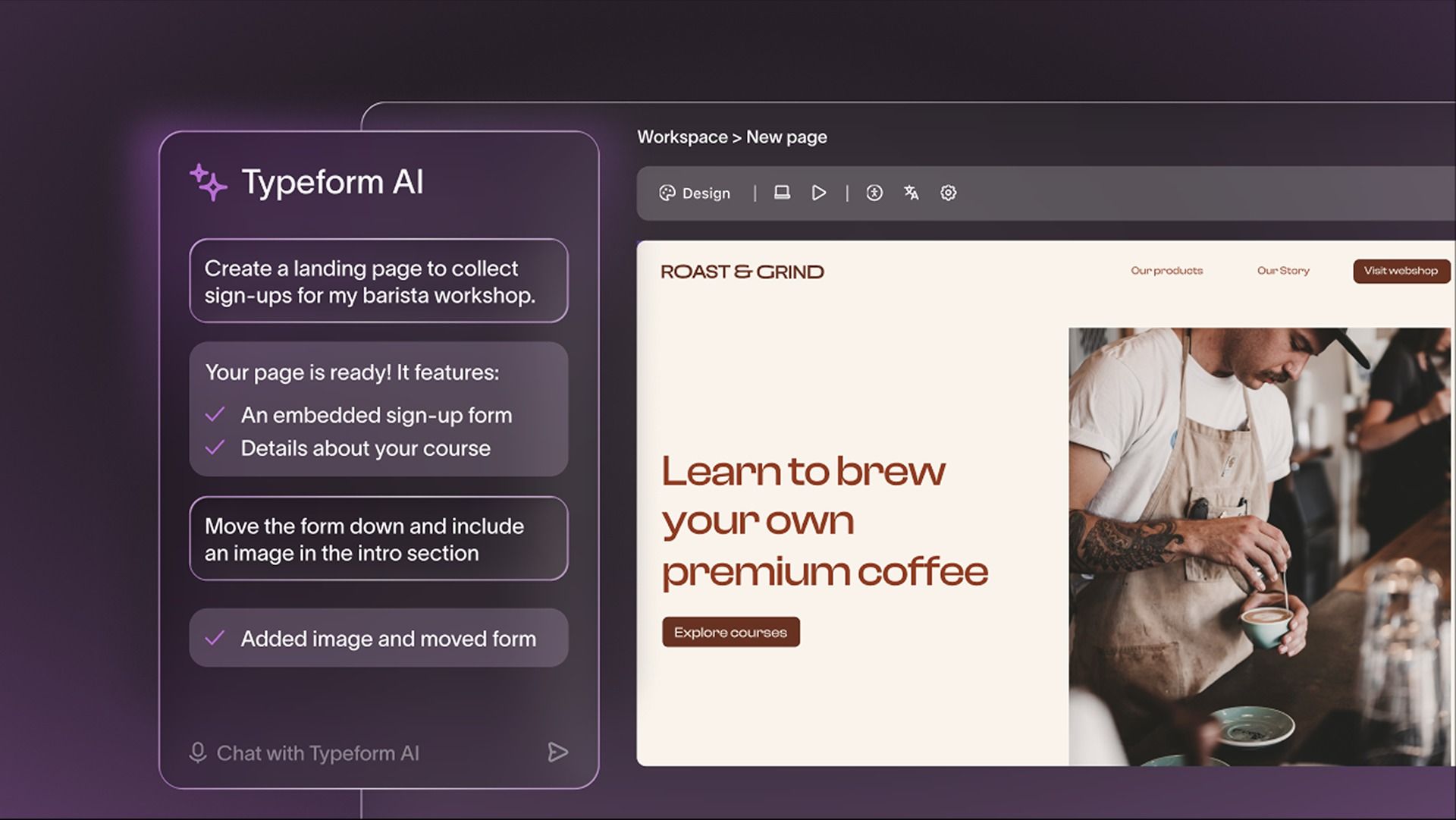
Task: Open the Design palette option
Action: tap(695, 193)
